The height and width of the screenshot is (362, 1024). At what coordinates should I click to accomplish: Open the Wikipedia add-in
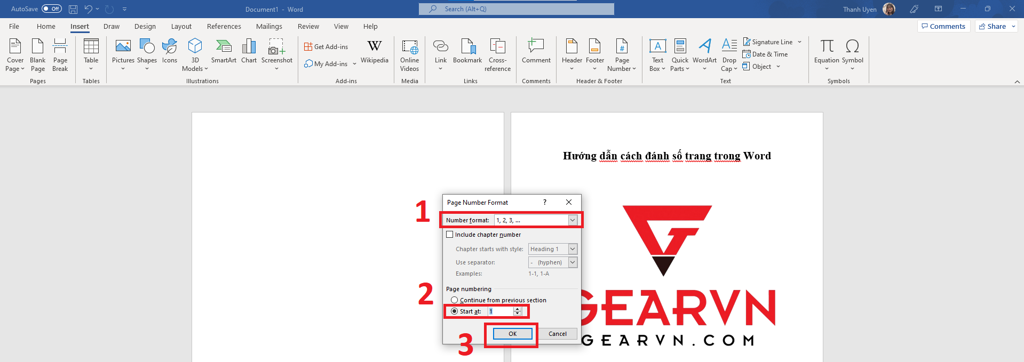point(375,52)
